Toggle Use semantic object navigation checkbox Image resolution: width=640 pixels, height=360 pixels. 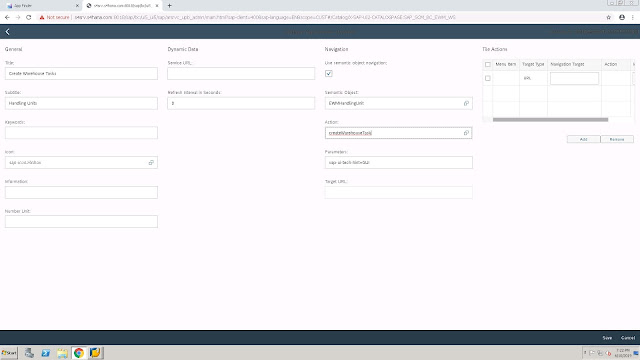(x=329, y=73)
